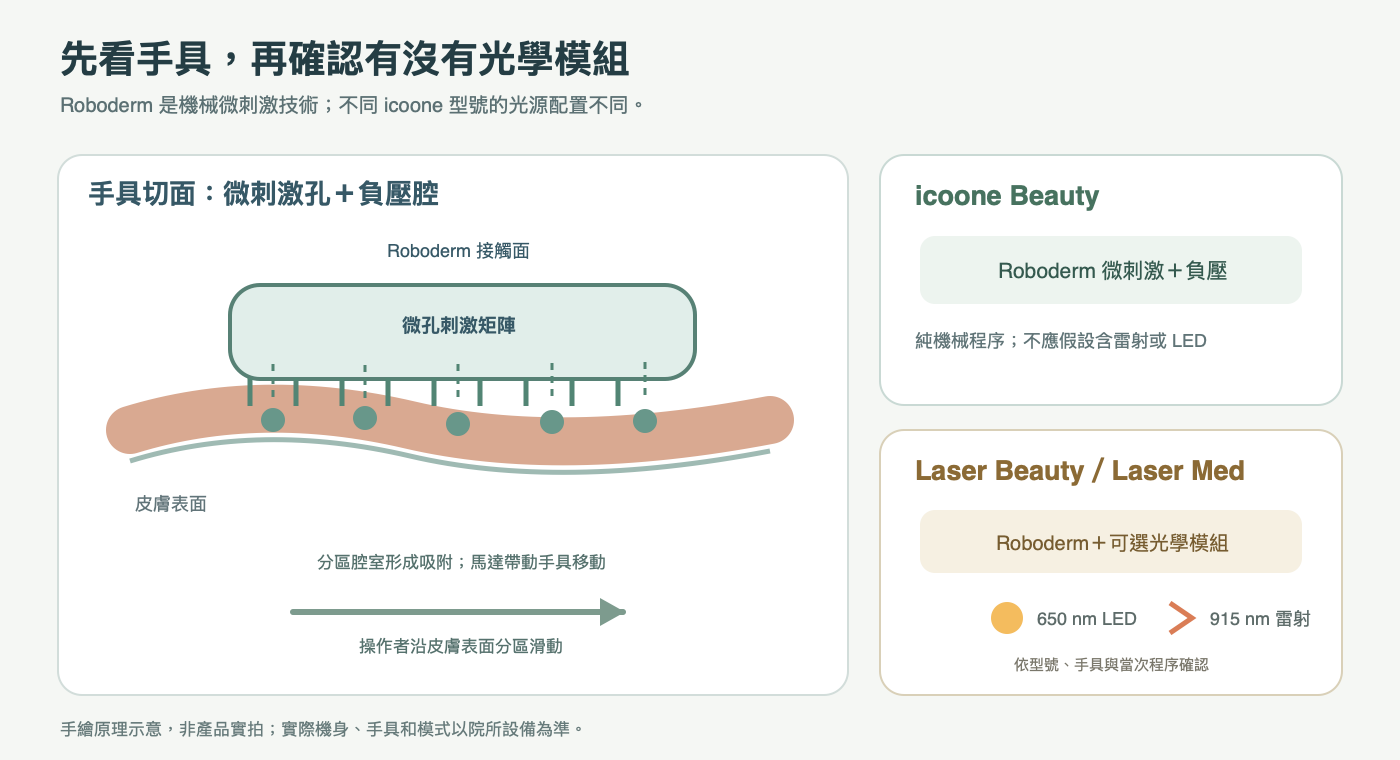Click the Roboderm 微刺激＋負壓 pill
The image size is (1400, 760).
(1111, 270)
